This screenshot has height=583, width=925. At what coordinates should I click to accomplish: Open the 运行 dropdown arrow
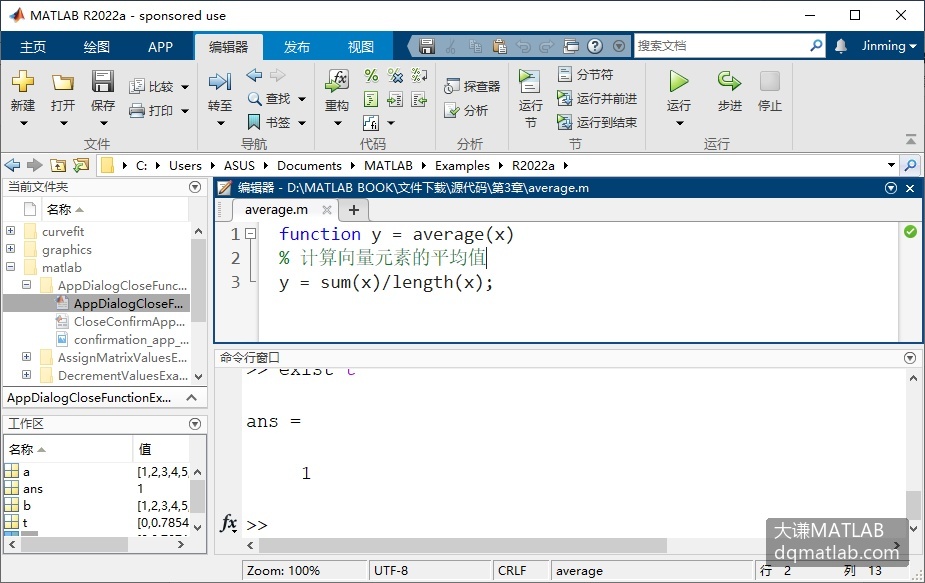click(680, 123)
